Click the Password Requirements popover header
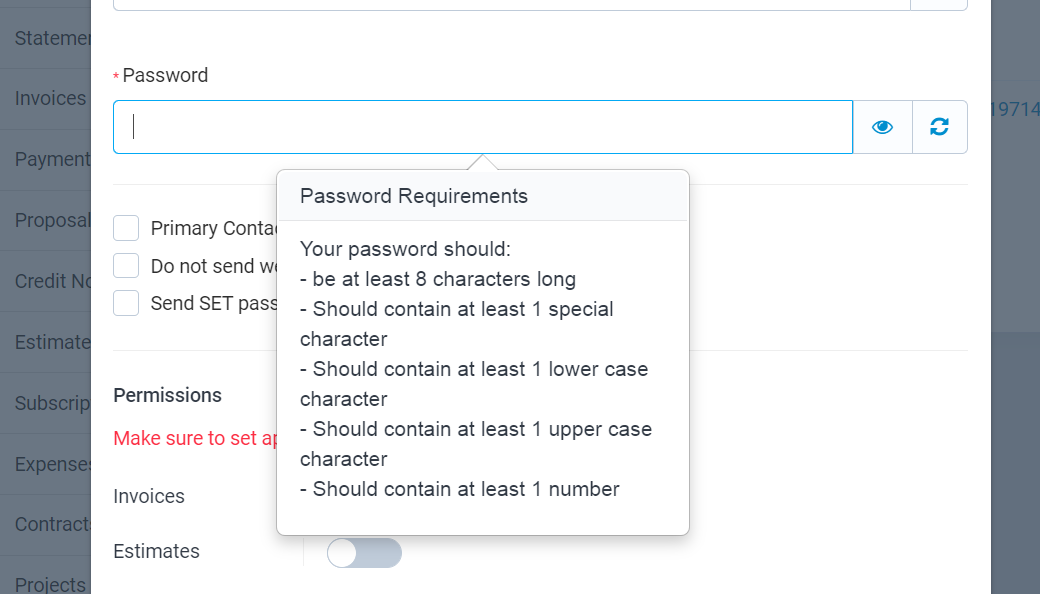Image resolution: width=1040 pixels, height=594 pixels. coord(414,196)
